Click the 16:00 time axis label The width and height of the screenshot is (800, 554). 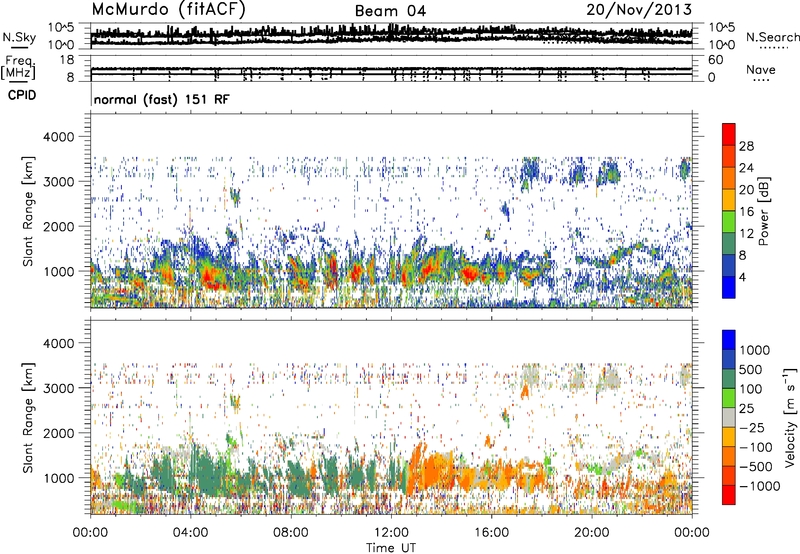(x=491, y=533)
